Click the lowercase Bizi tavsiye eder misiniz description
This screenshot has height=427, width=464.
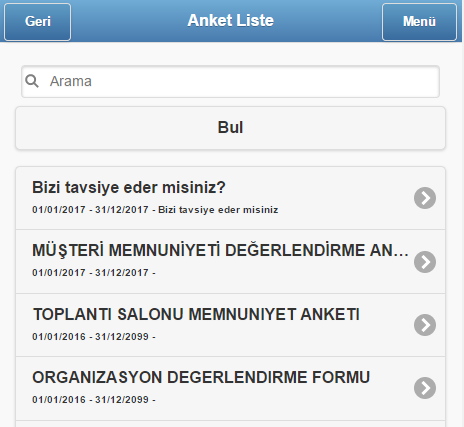pos(218,210)
